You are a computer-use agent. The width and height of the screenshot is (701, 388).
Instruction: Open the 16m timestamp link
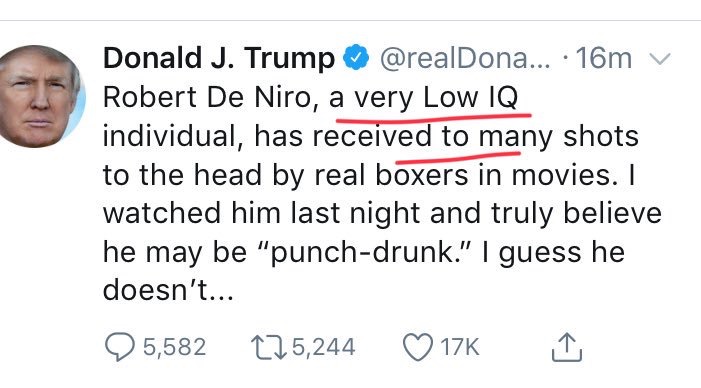point(604,59)
